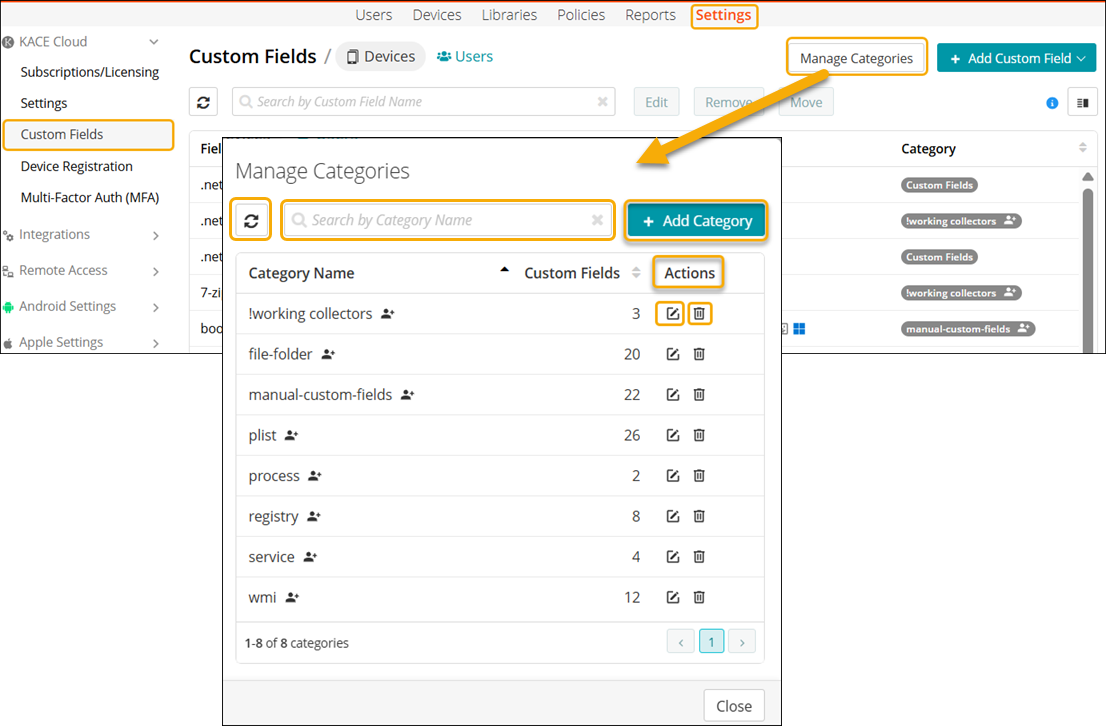Open the column layout icon at top right
Image resolution: width=1106 pixels, height=726 pixels.
pyautogui.click(x=1082, y=102)
